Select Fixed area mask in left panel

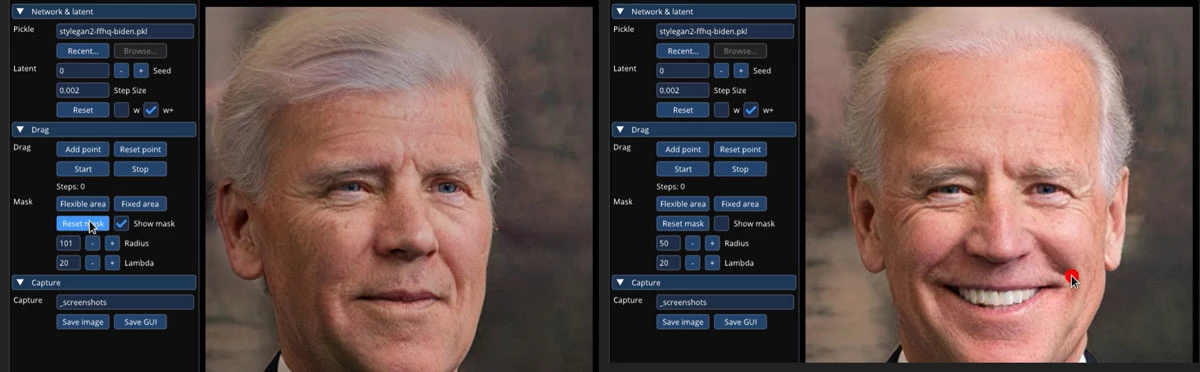[x=140, y=204]
